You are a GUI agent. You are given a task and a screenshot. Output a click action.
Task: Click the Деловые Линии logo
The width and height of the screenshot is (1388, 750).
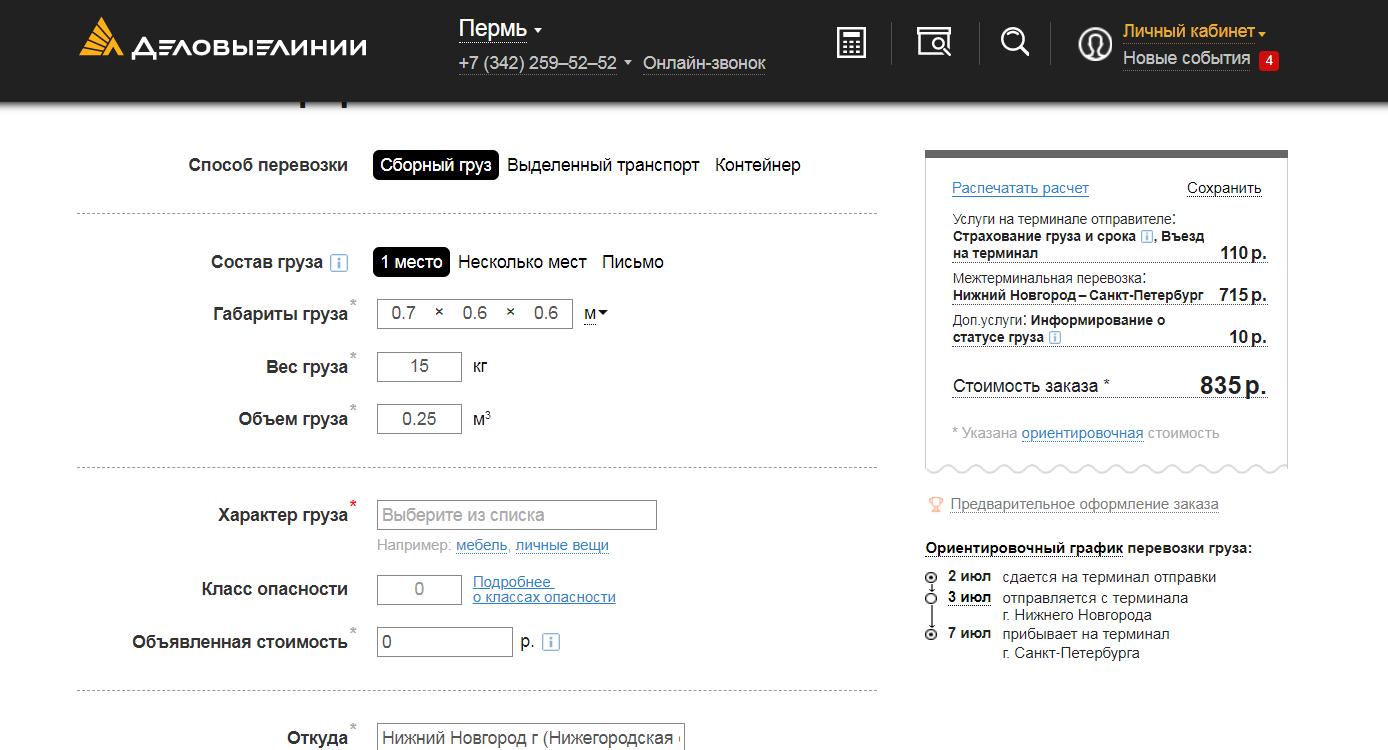(x=223, y=40)
